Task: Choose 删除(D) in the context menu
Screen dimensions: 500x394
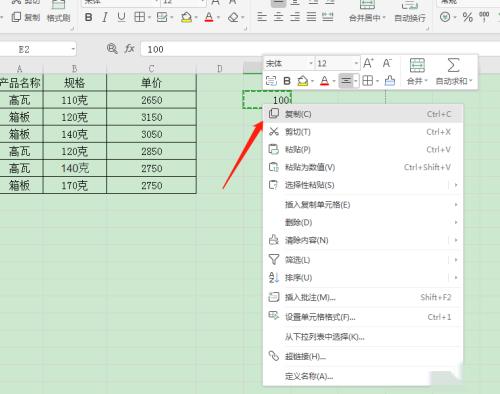Action: 363,222
